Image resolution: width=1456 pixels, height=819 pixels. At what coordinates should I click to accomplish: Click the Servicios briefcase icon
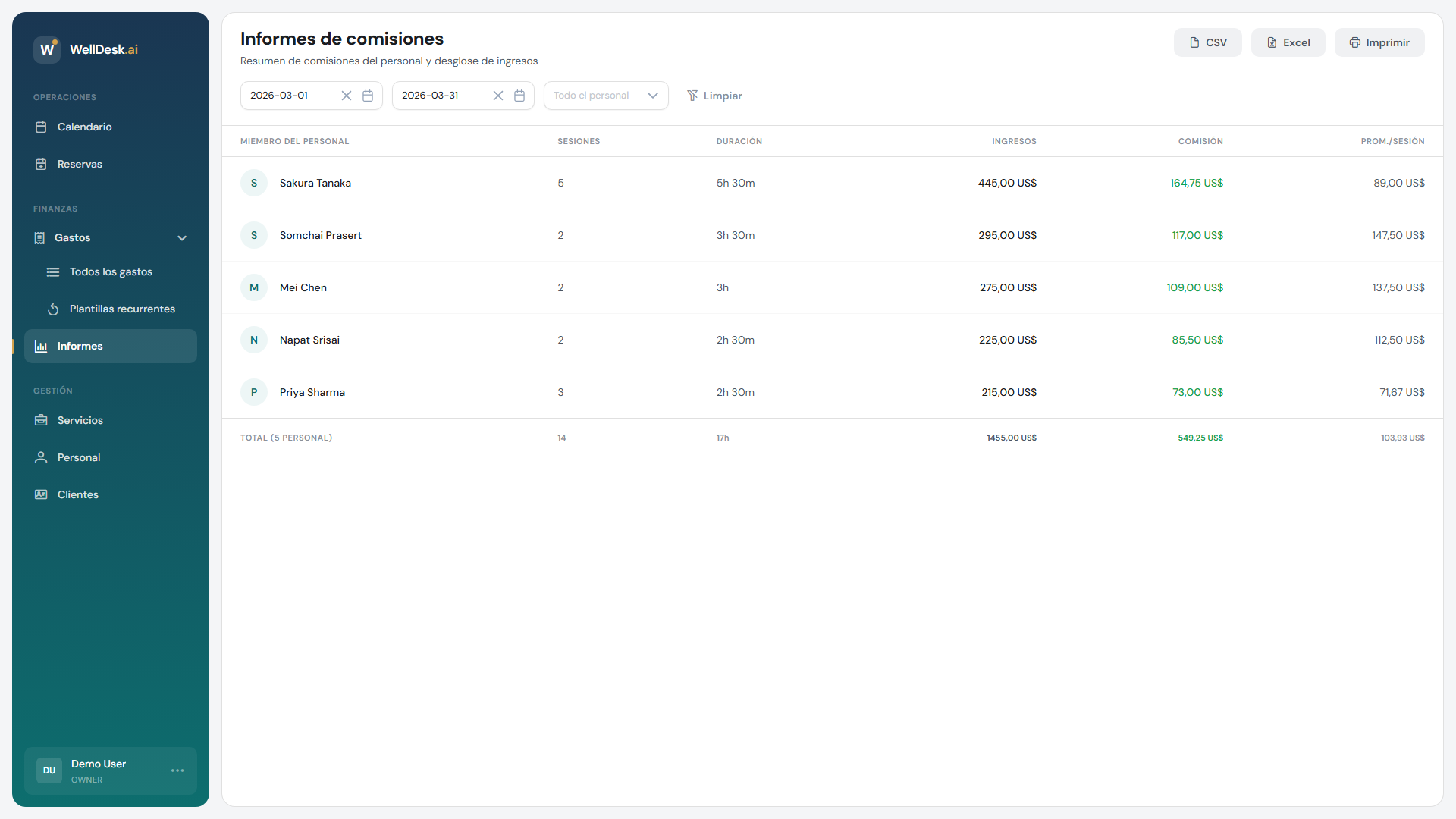point(41,419)
